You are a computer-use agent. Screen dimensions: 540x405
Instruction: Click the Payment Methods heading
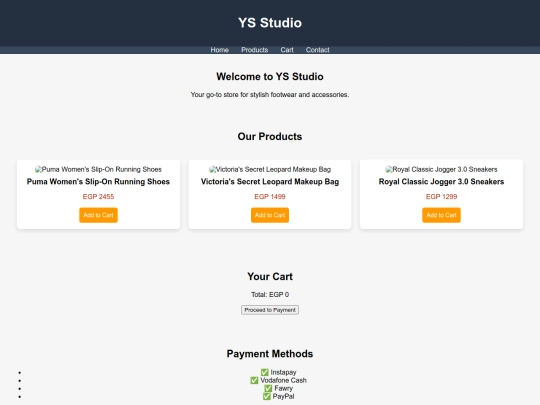click(x=270, y=354)
